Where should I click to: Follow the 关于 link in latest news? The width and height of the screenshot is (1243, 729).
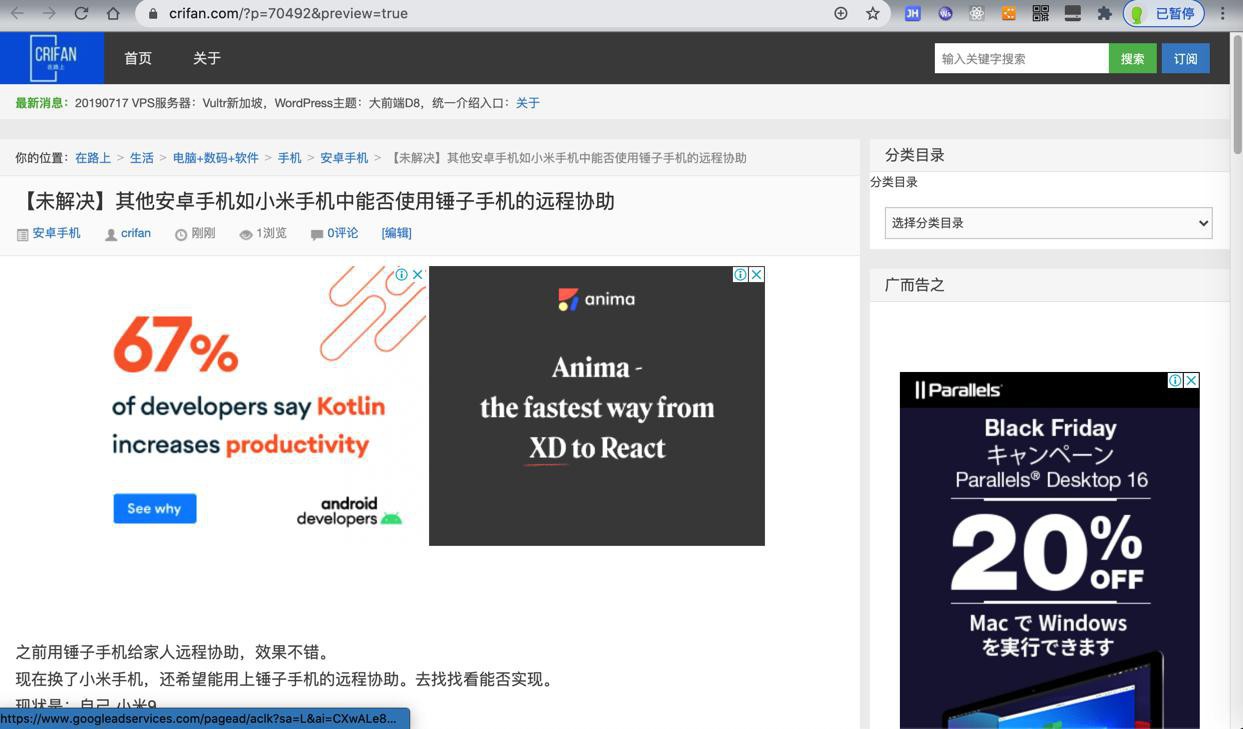click(x=528, y=103)
